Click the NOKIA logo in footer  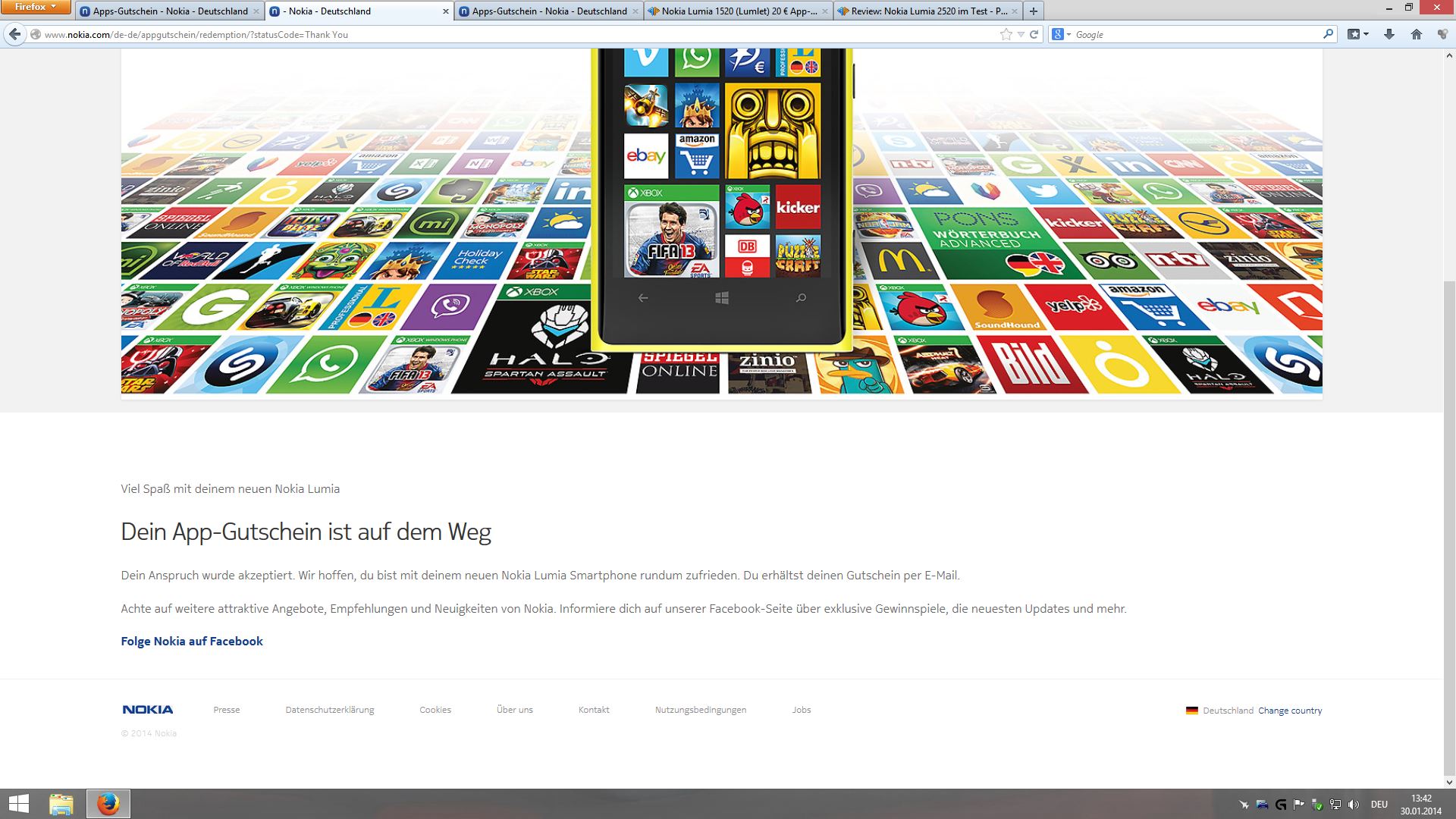point(148,710)
